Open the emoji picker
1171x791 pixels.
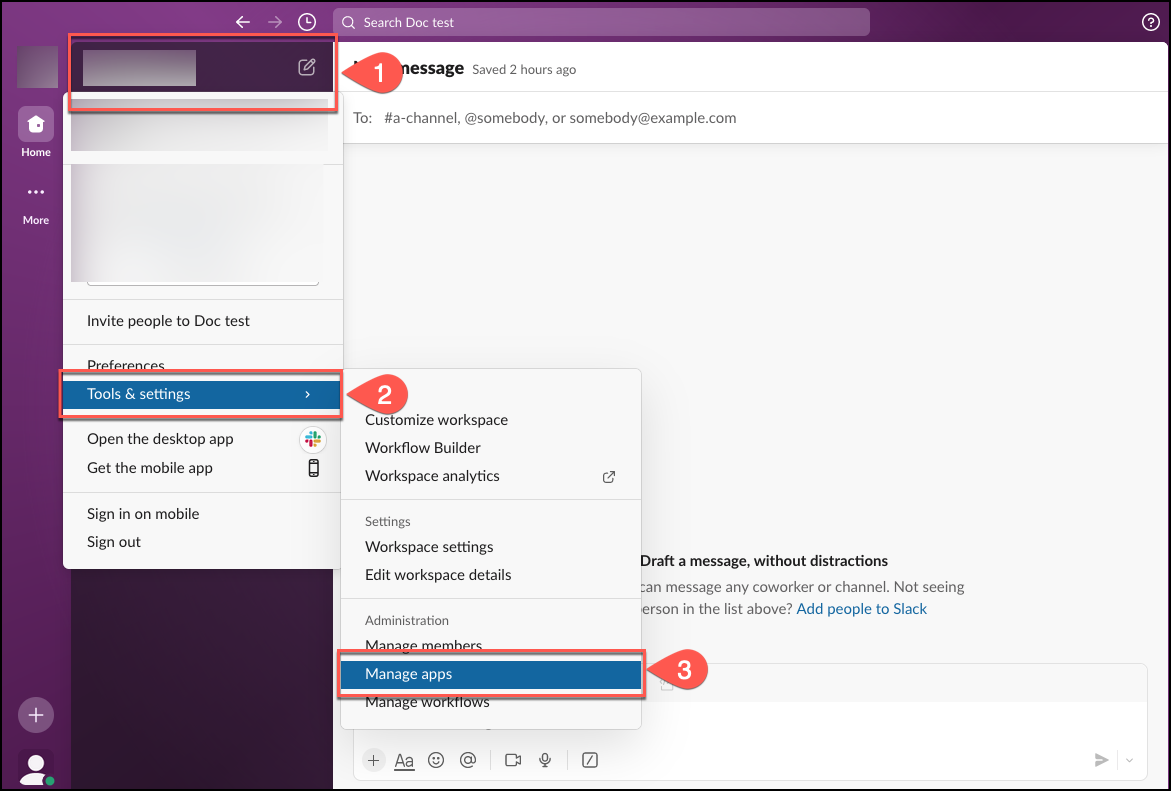tap(436, 760)
